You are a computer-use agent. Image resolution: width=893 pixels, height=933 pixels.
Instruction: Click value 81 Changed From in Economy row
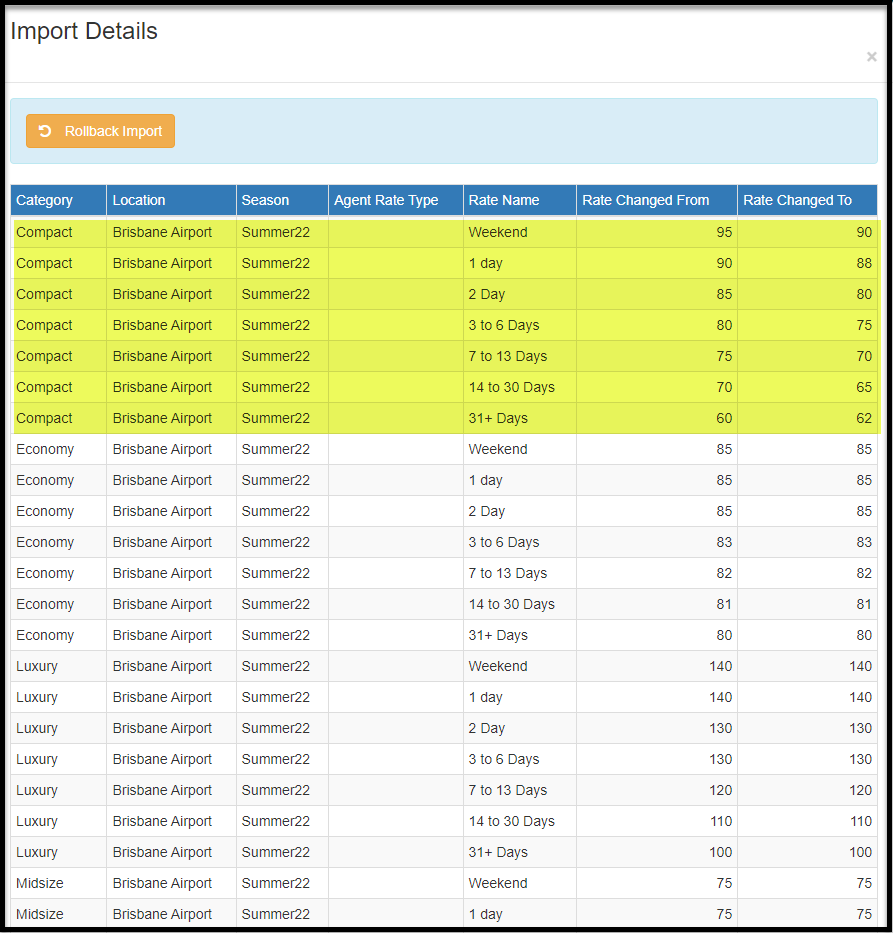pyautogui.click(x=724, y=604)
